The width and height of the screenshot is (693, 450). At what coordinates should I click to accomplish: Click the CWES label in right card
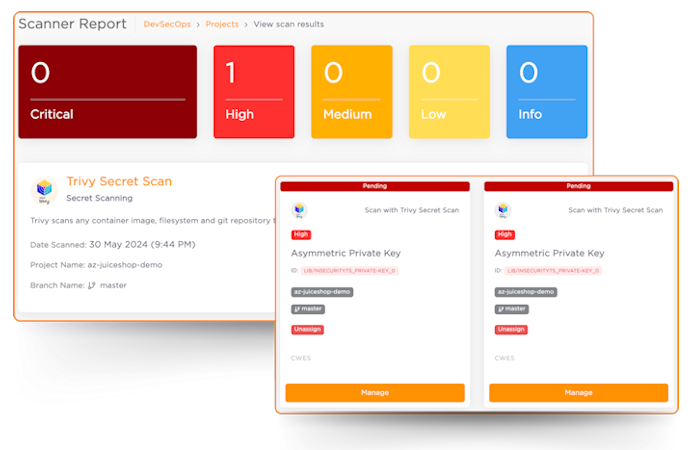tap(505, 358)
